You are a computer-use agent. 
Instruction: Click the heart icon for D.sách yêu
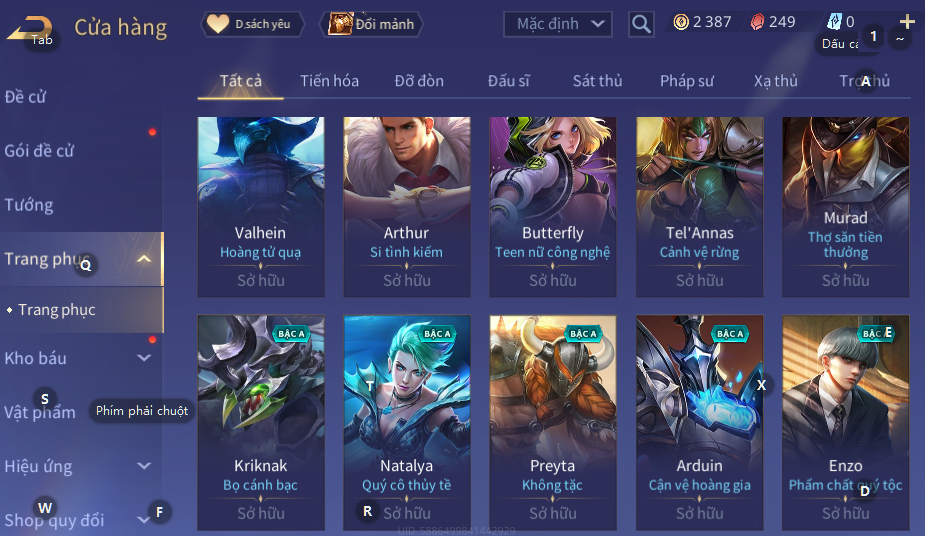(x=218, y=24)
